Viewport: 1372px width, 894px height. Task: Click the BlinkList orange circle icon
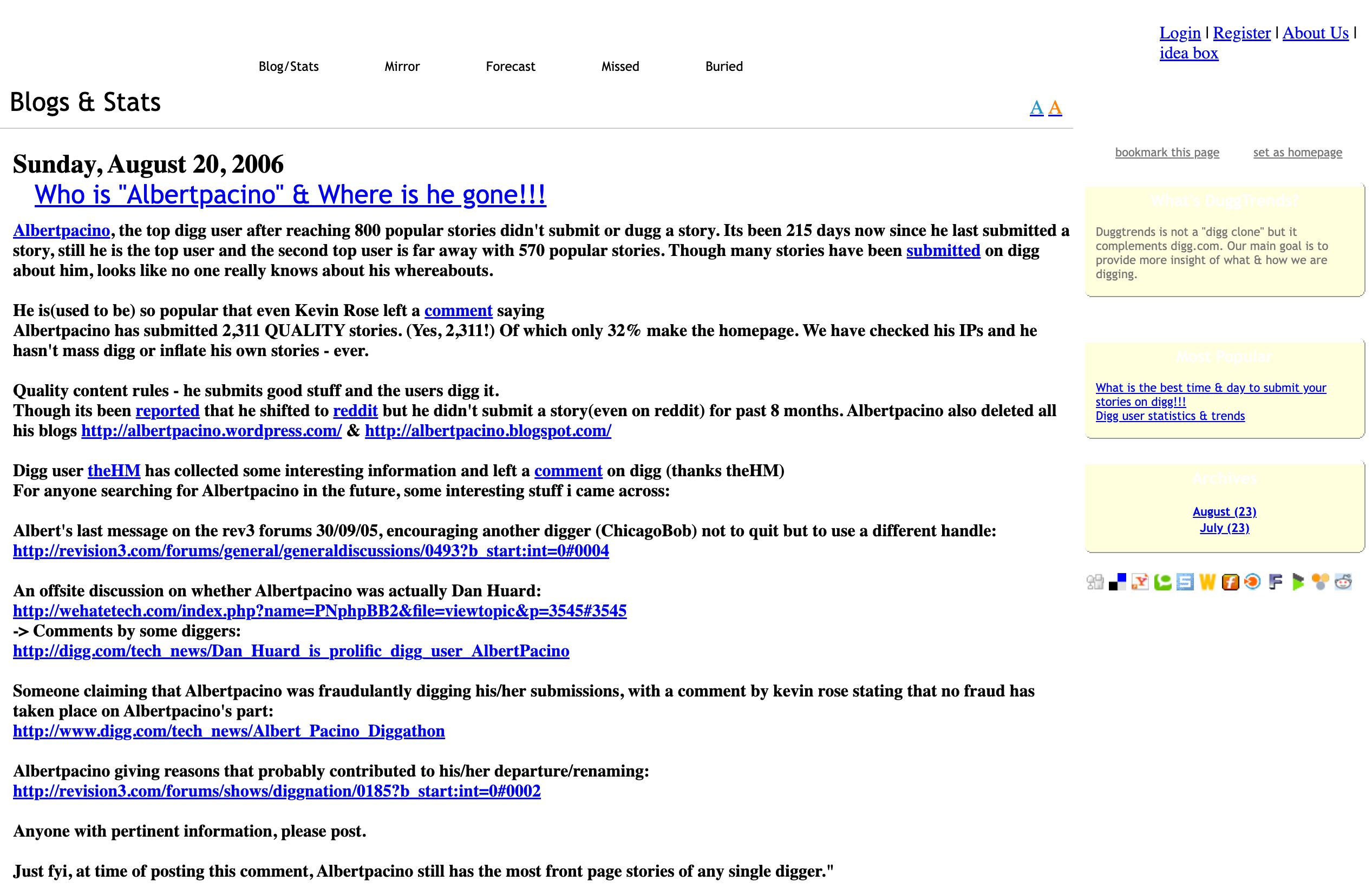pos(1253,582)
